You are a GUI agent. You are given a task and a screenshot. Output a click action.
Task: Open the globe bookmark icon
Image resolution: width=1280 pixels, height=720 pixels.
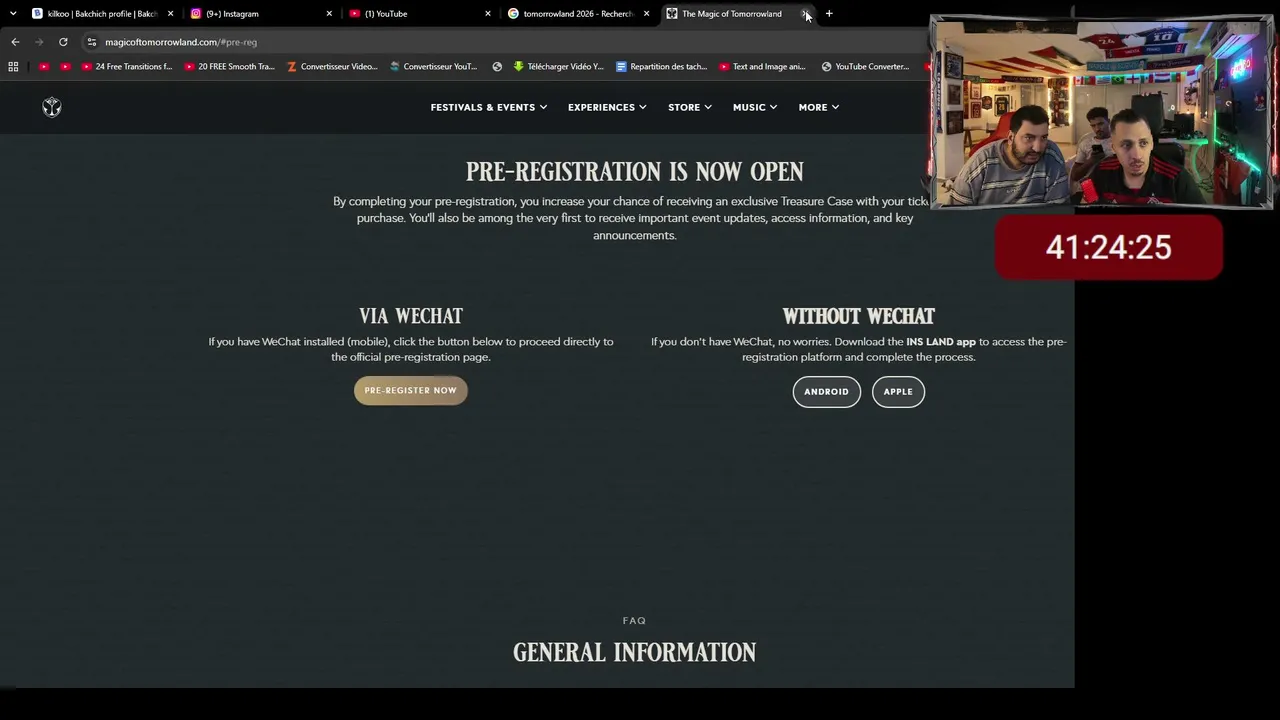[497, 67]
